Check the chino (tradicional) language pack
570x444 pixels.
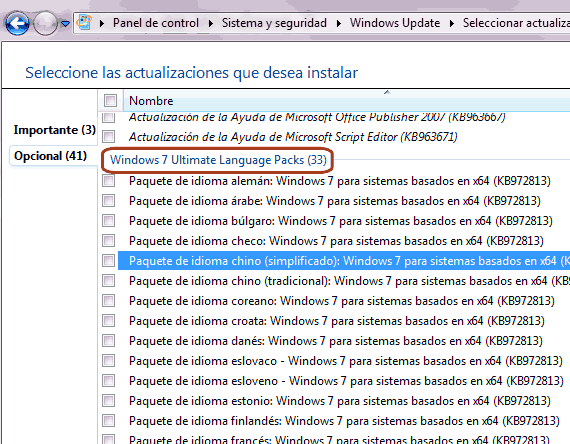109,281
